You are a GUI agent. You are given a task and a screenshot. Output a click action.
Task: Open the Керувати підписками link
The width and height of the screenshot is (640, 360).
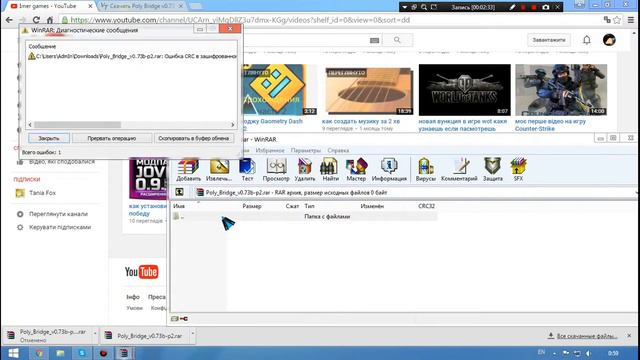[60, 227]
